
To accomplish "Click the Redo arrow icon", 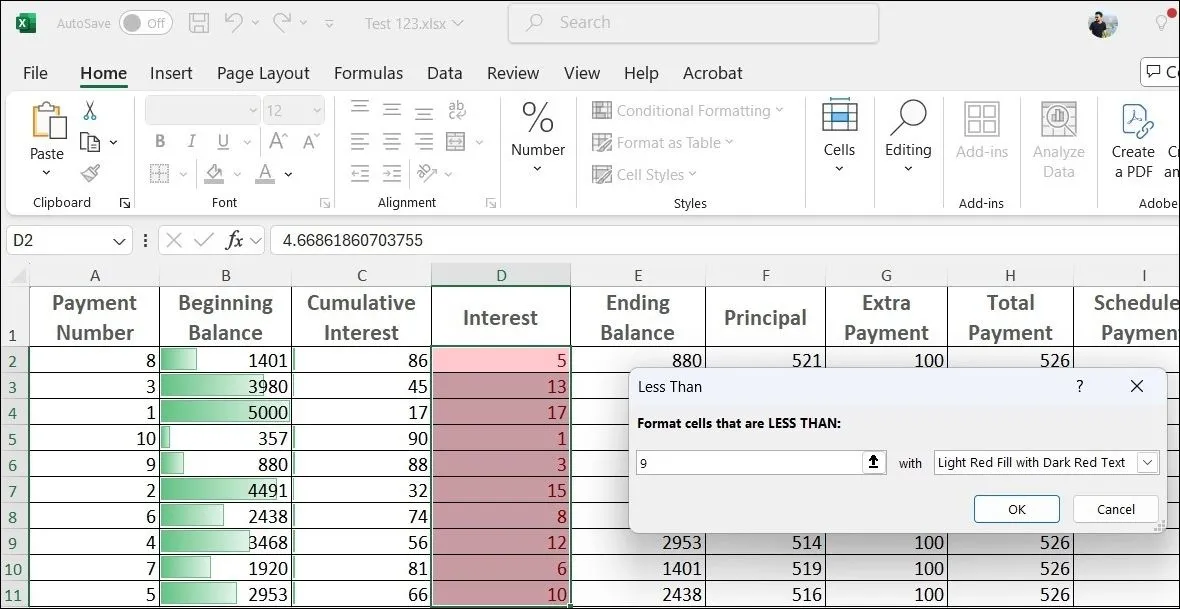I will click(x=282, y=23).
